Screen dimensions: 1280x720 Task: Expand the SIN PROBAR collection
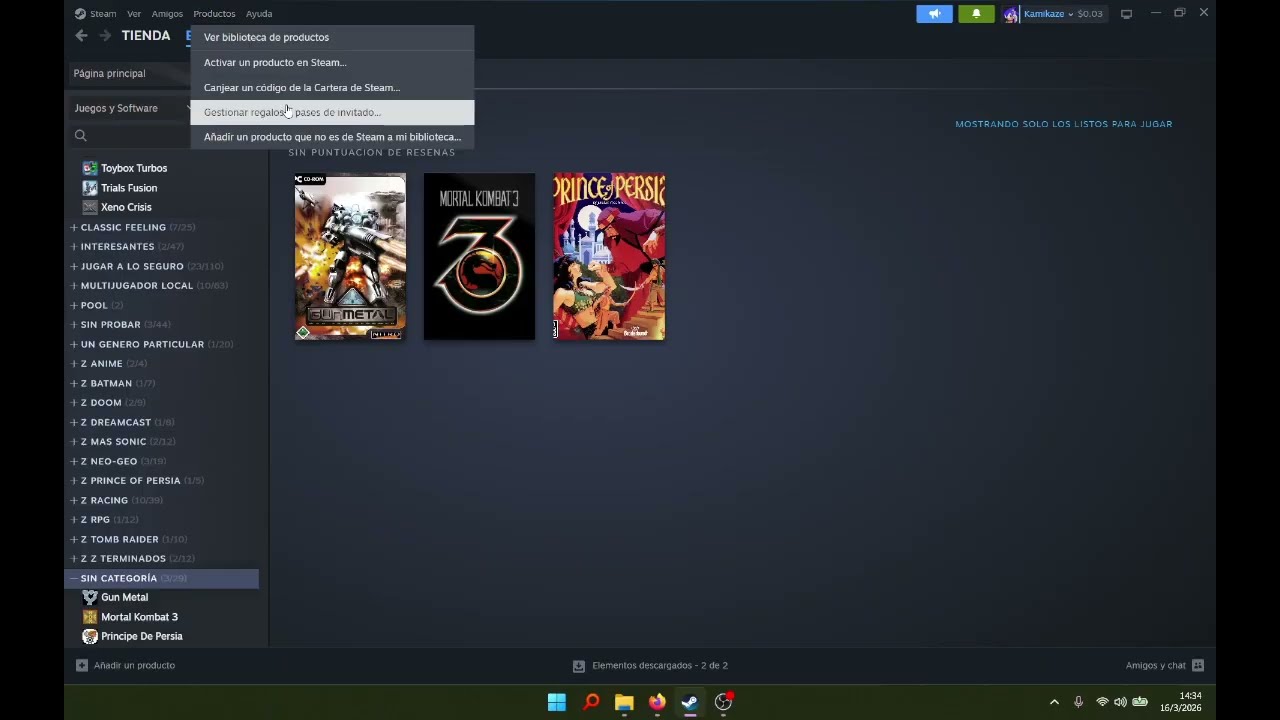pyautogui.click(x=73, y=324)
